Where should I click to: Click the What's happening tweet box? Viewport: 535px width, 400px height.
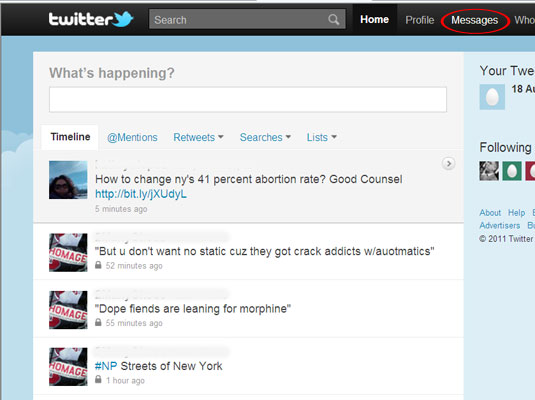(248, 100)
